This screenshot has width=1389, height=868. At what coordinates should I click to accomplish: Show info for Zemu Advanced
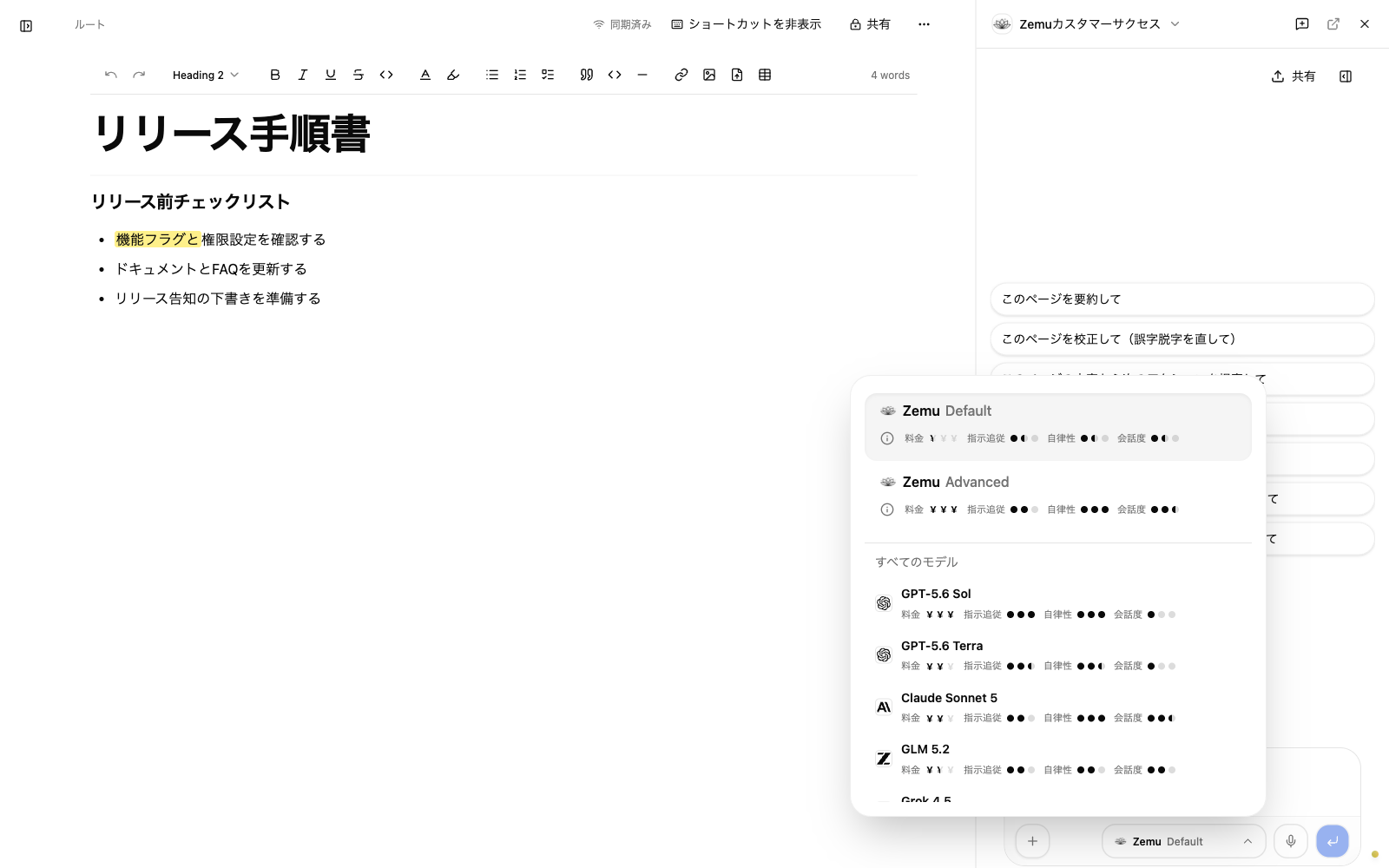tap(887, 510)
